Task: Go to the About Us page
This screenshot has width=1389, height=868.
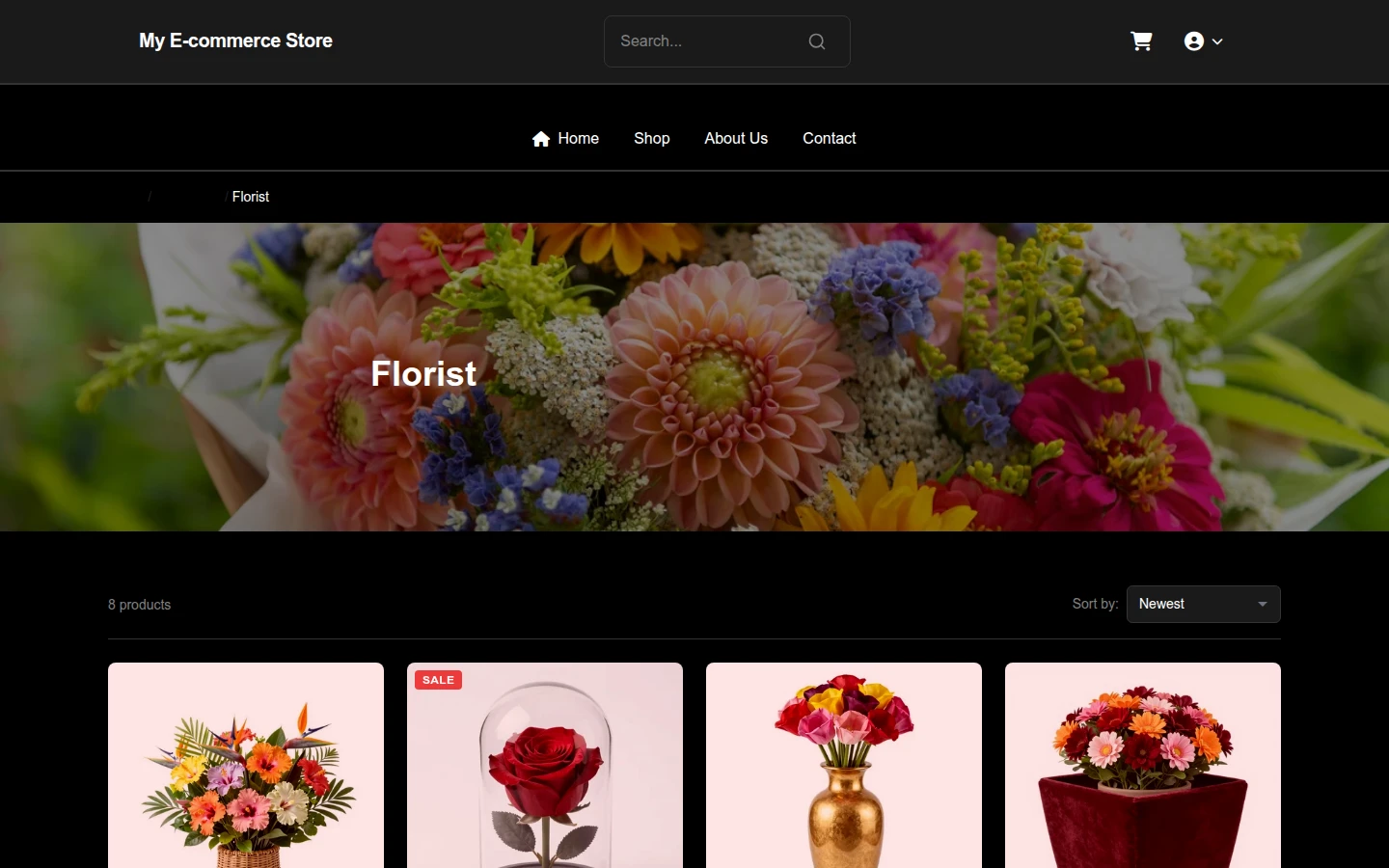Action: coord(736,139)
